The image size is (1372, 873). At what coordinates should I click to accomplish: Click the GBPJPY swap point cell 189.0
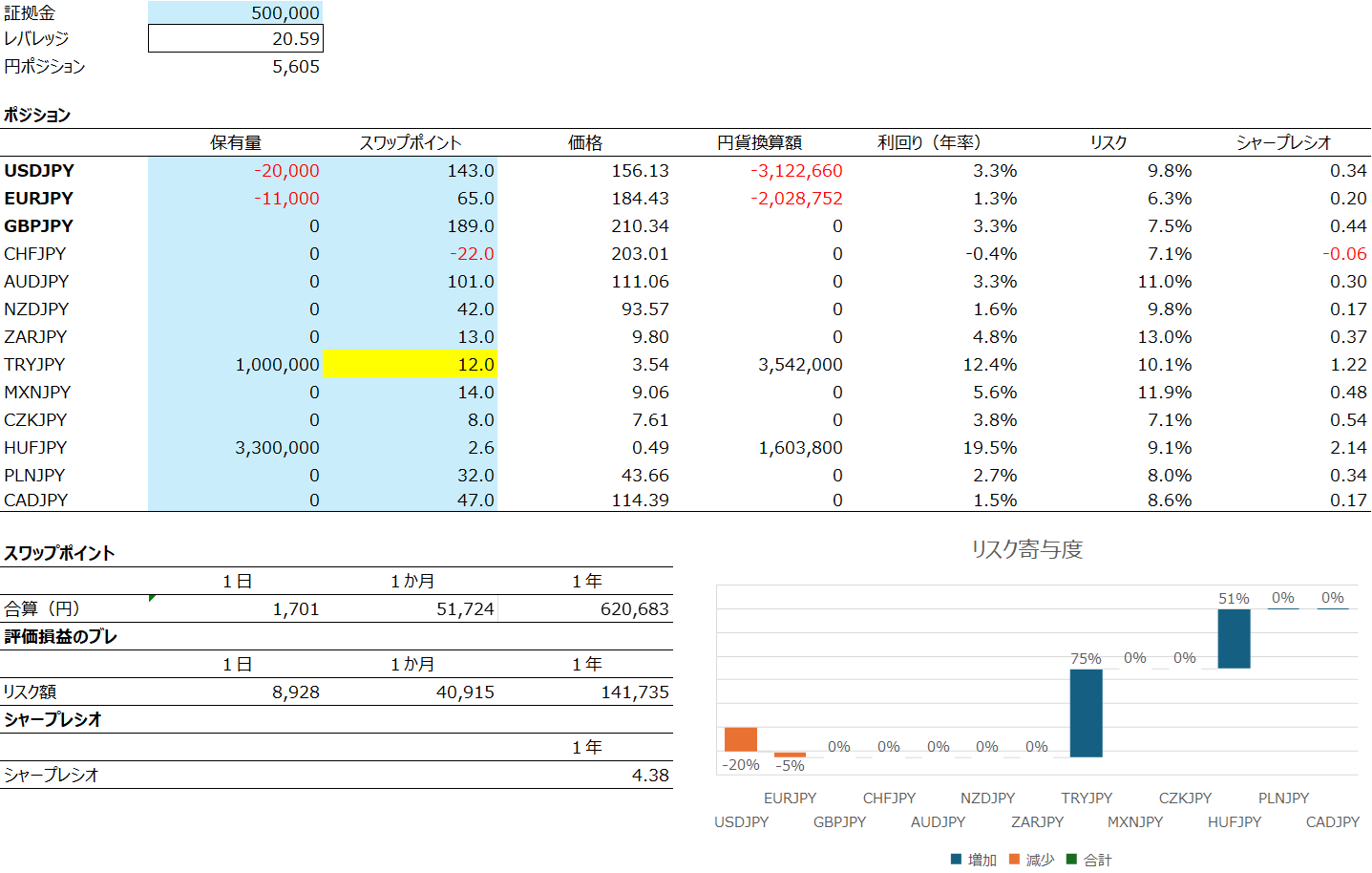[x=410, y=225]
